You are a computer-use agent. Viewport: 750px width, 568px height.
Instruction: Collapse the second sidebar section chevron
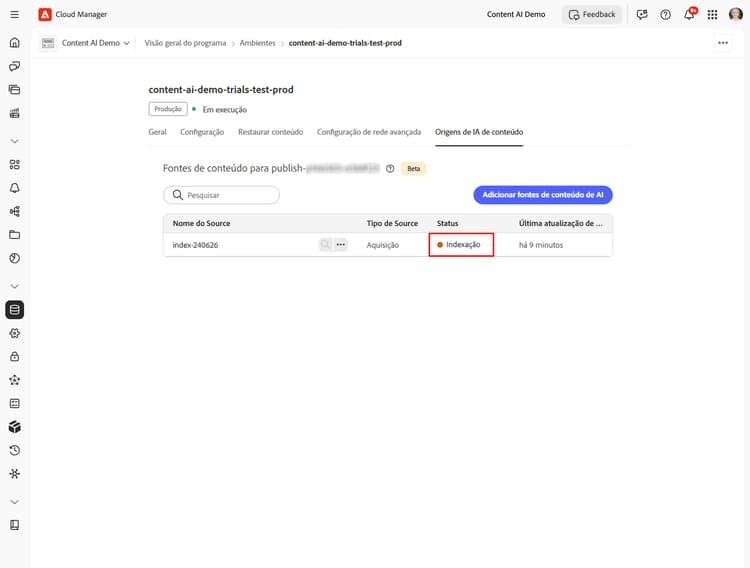pyautogui.click(x=15, y=286)
